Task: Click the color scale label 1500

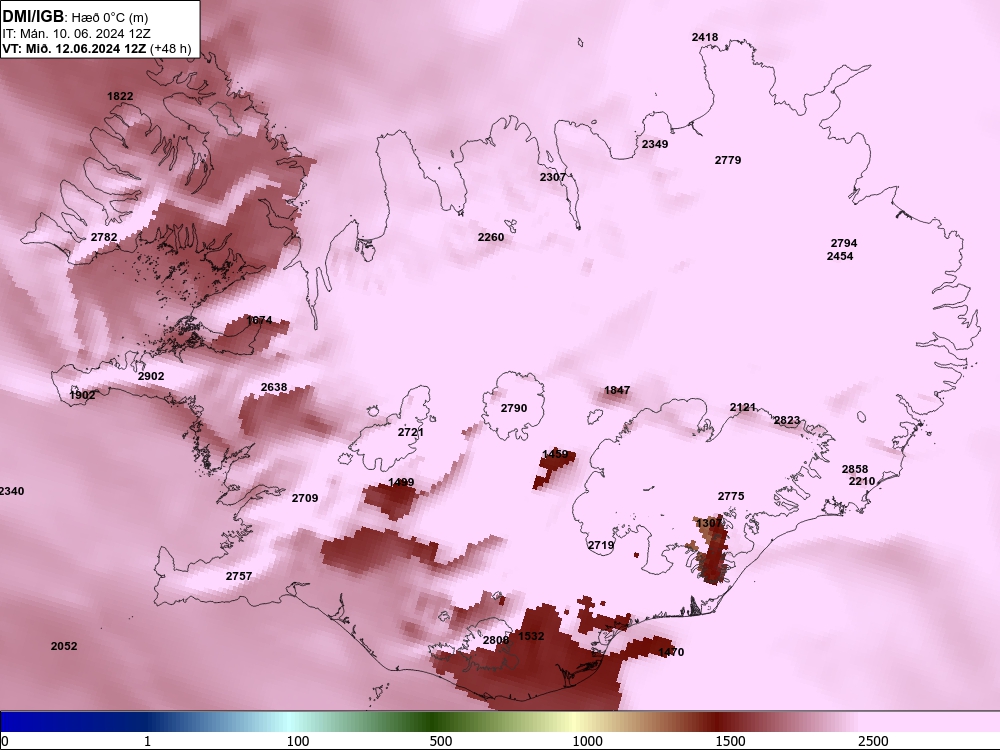Action: pos(730,741)
